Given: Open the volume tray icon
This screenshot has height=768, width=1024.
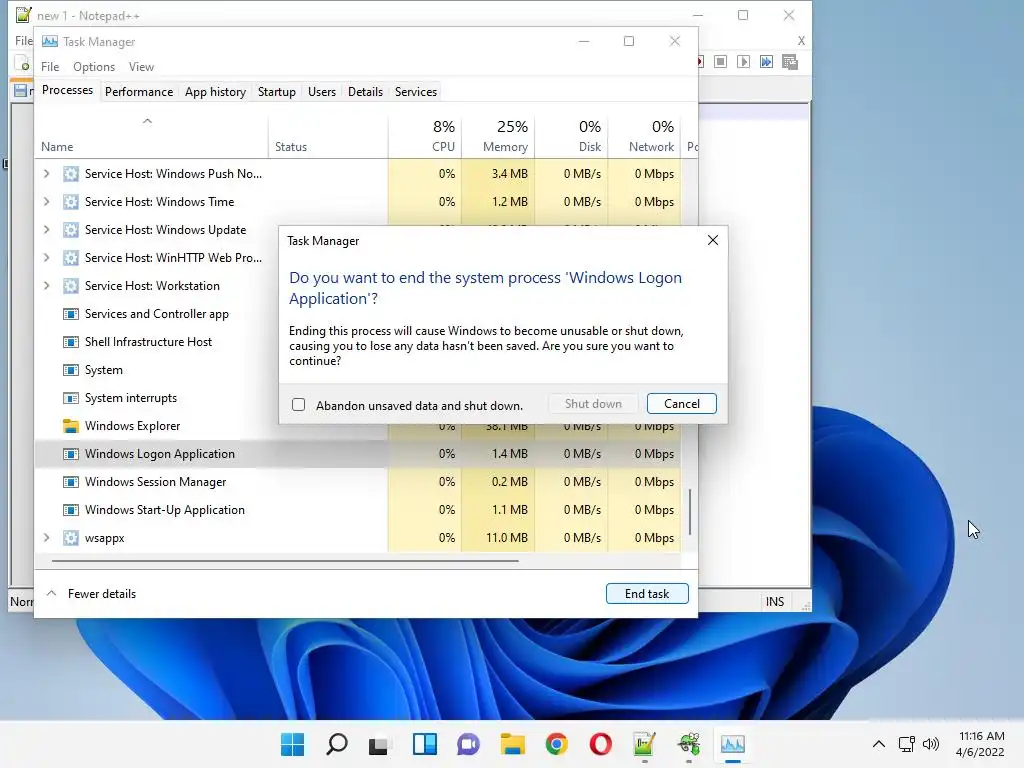Looking at the screenshot, I should [931, 744].
